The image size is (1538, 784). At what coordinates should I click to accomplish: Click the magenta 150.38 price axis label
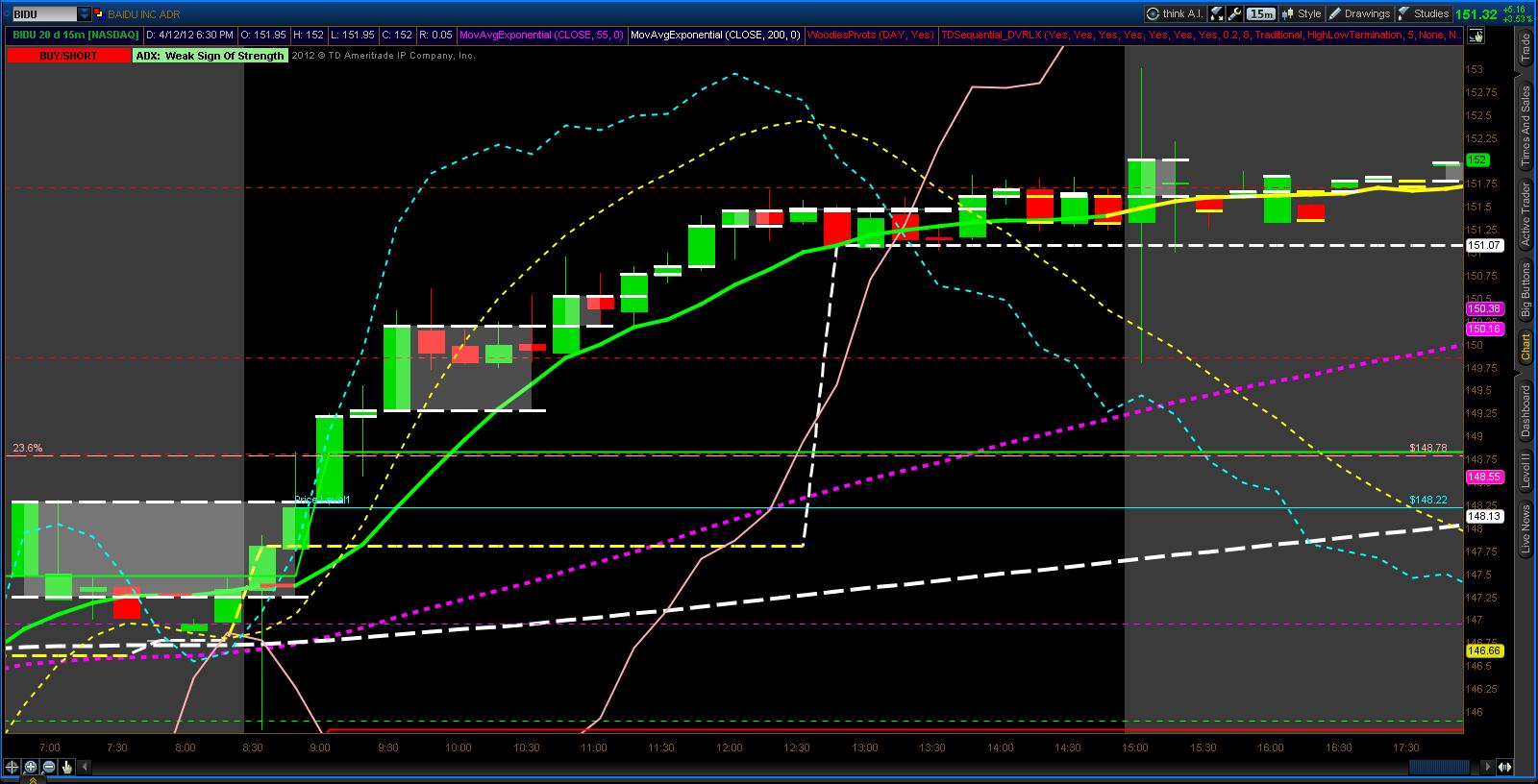click(x=1484, y=309)
